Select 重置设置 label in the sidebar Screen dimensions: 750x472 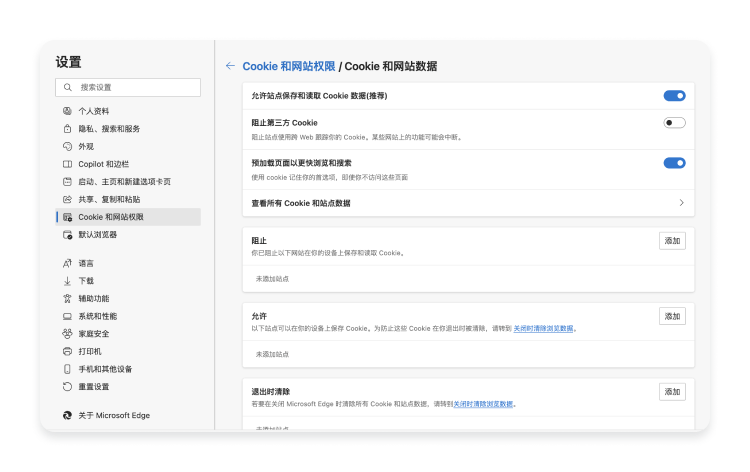(94, 386)
